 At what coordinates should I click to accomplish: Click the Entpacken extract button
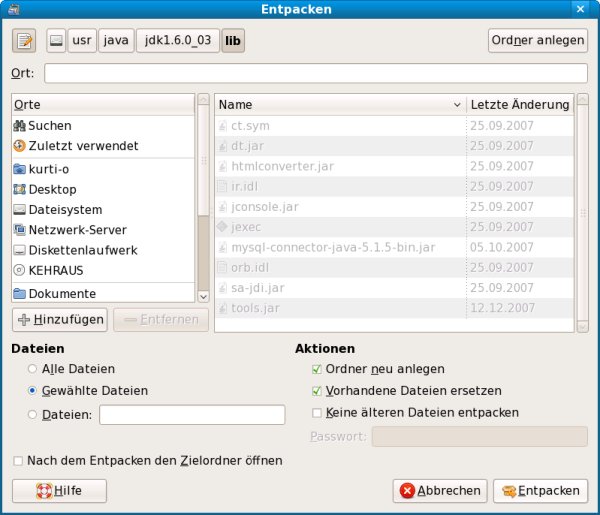click(x=541, y=491)
